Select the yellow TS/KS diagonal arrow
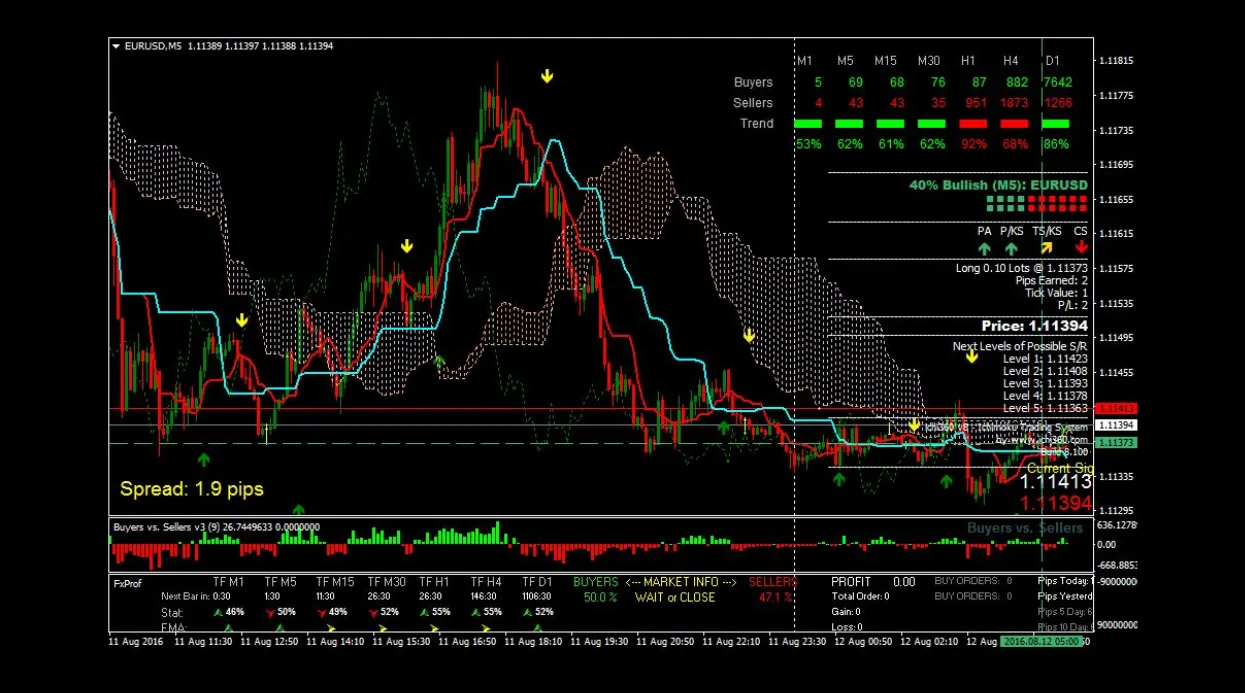Image resolution: width=1245 pixels, height=693 pixels. [x=1046, y=247]
